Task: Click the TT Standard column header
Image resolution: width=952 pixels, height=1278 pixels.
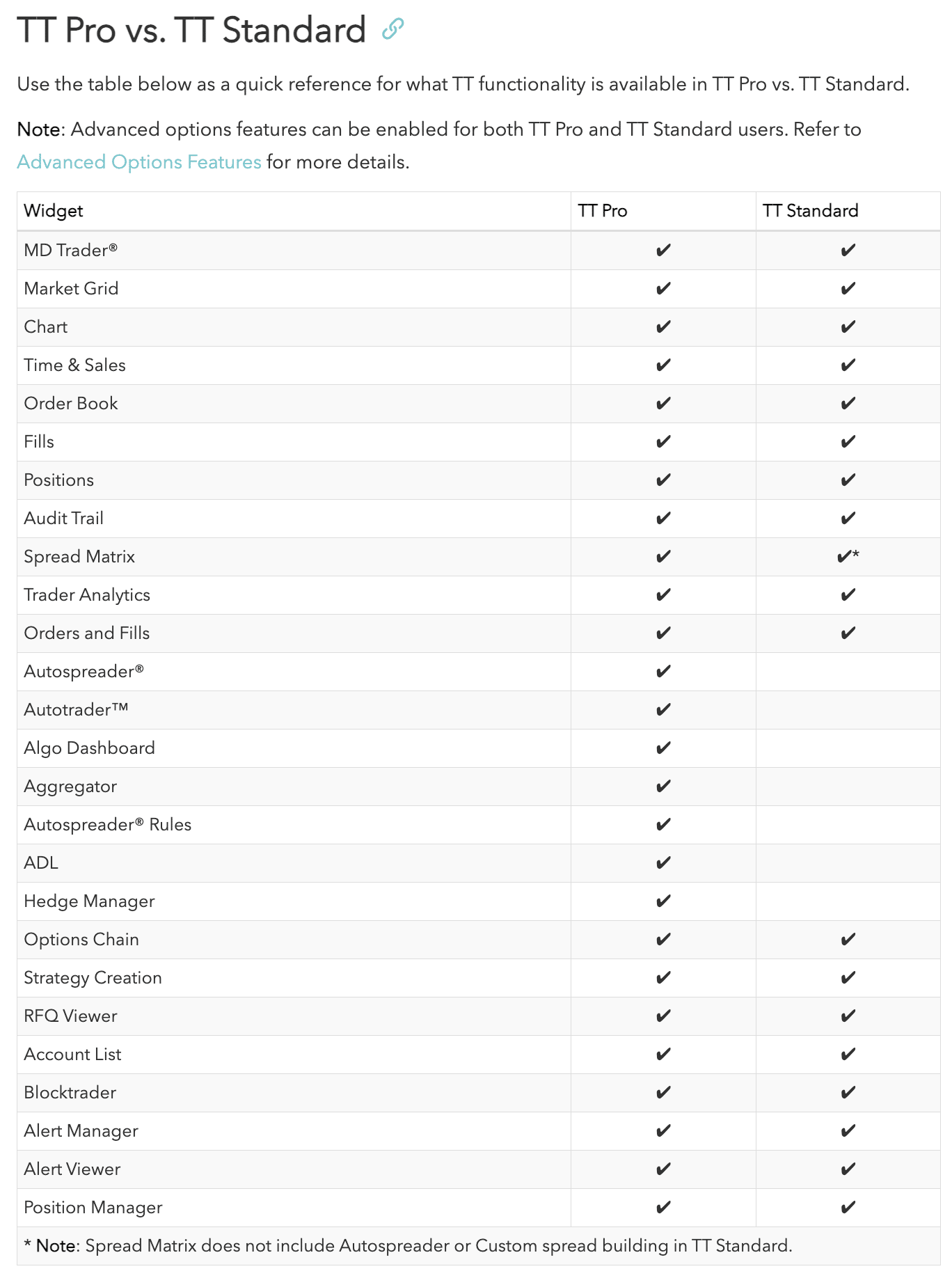Action: 810,211
